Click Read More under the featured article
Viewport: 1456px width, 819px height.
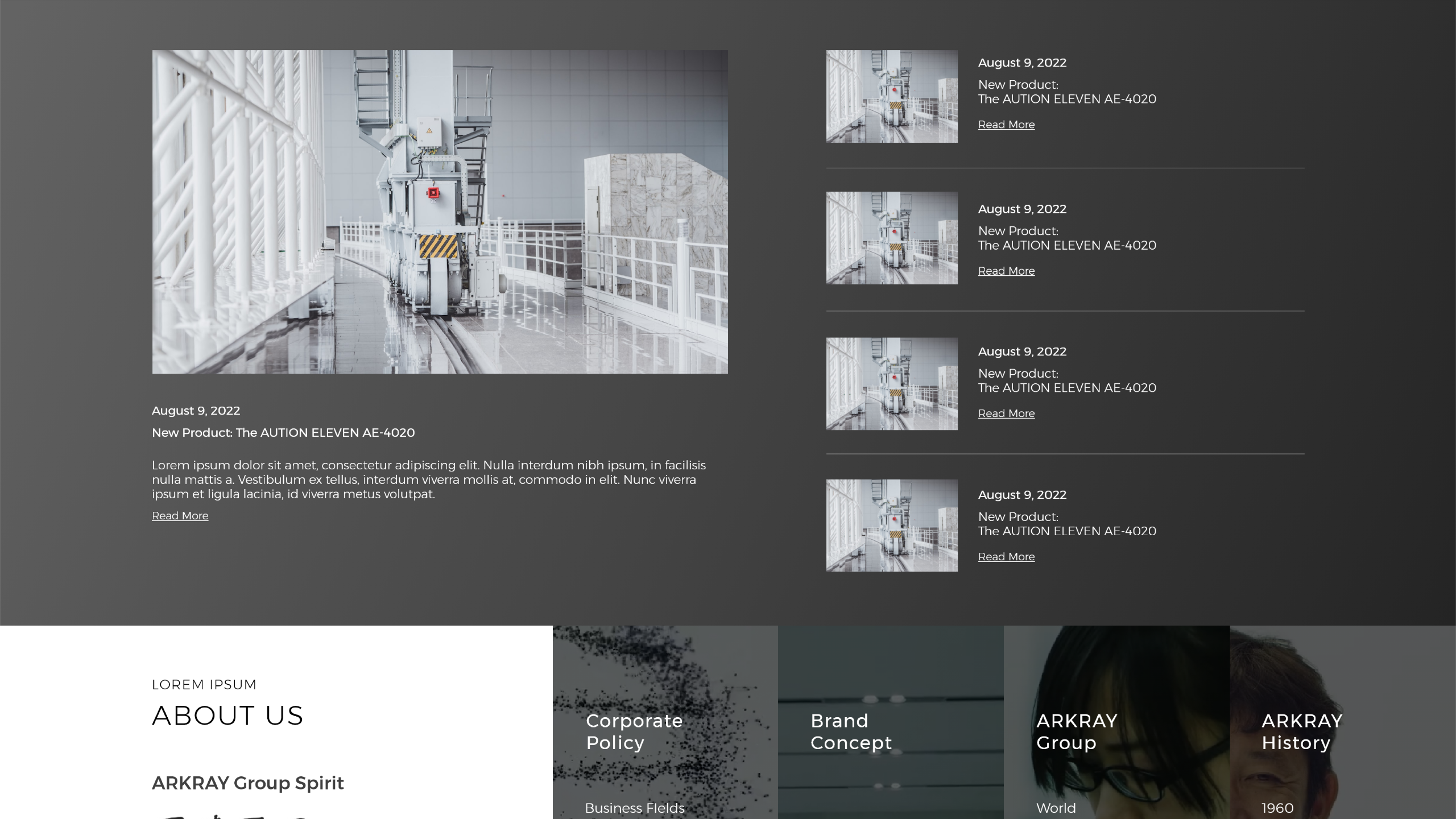[180, 516]
